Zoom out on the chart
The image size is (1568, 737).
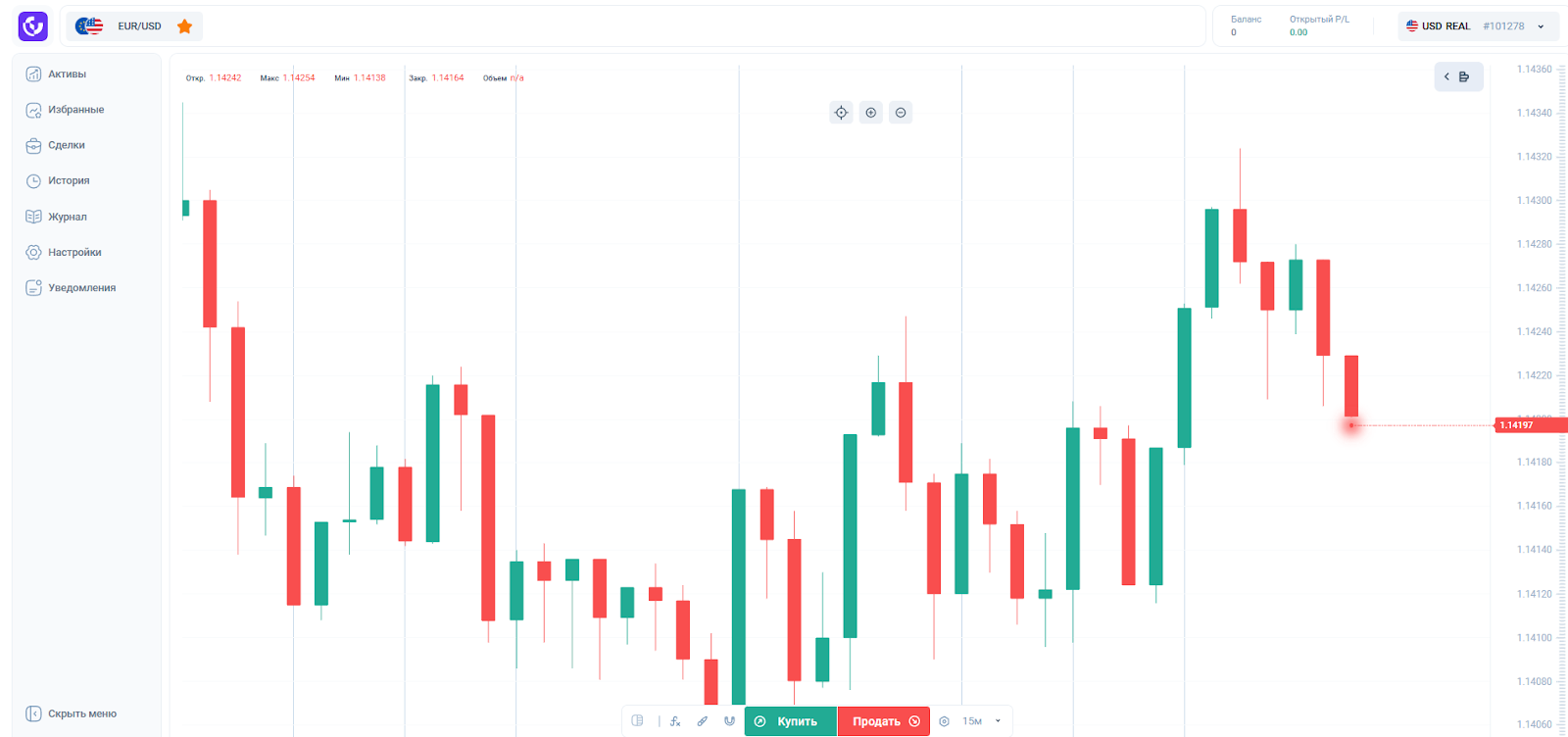click(x=901, y=113)
